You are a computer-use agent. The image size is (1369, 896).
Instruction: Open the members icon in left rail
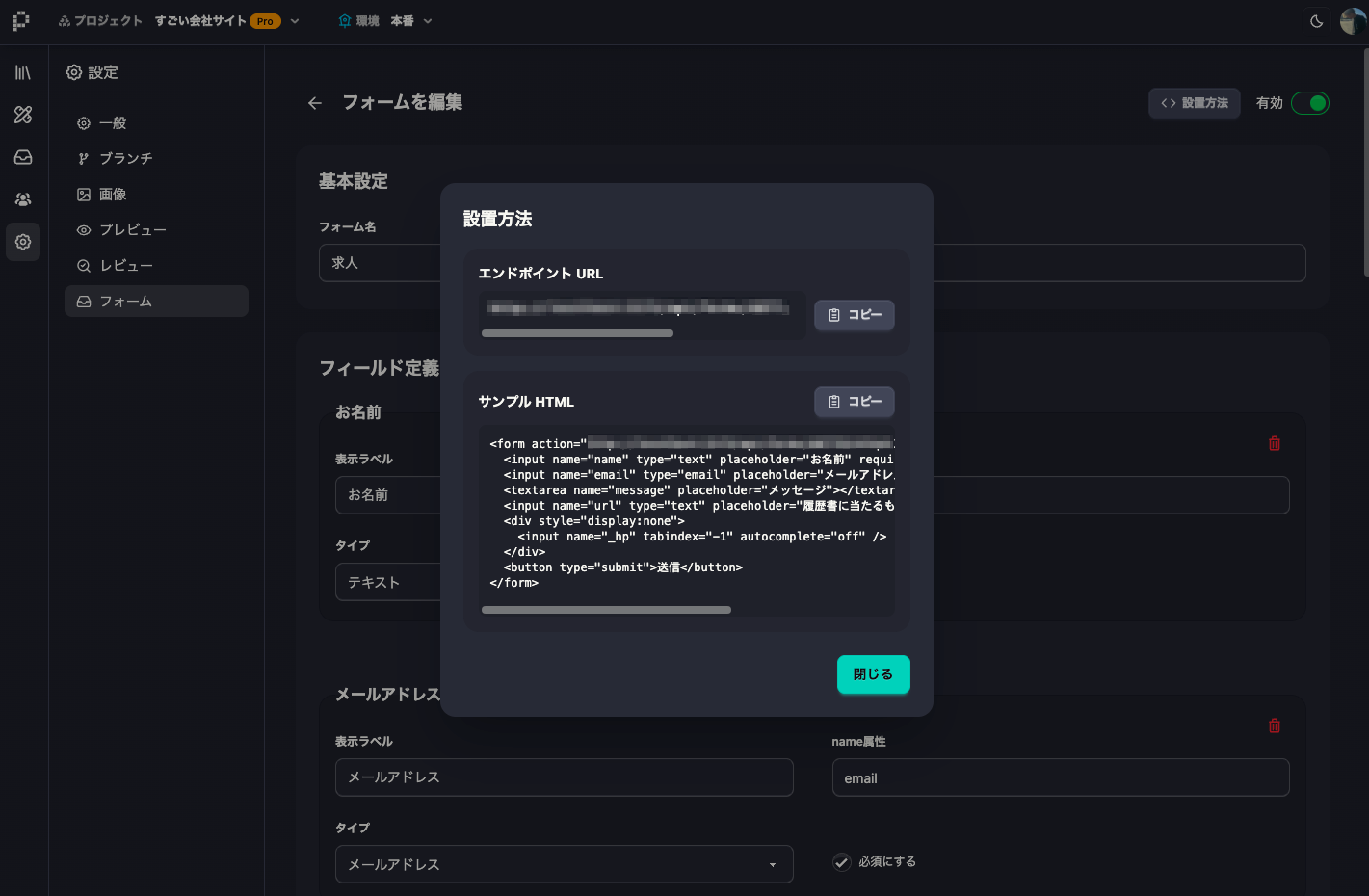pos(23,199)
